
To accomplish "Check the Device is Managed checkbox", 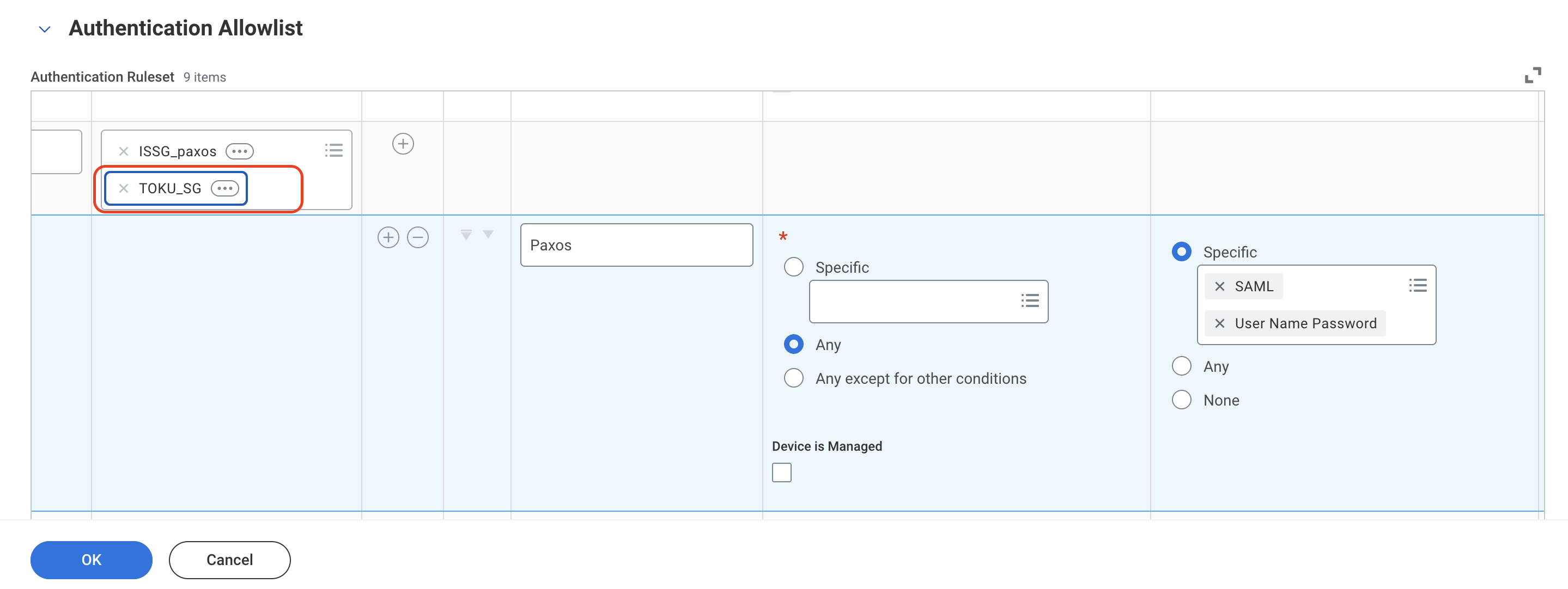I will tap(782, 472).
